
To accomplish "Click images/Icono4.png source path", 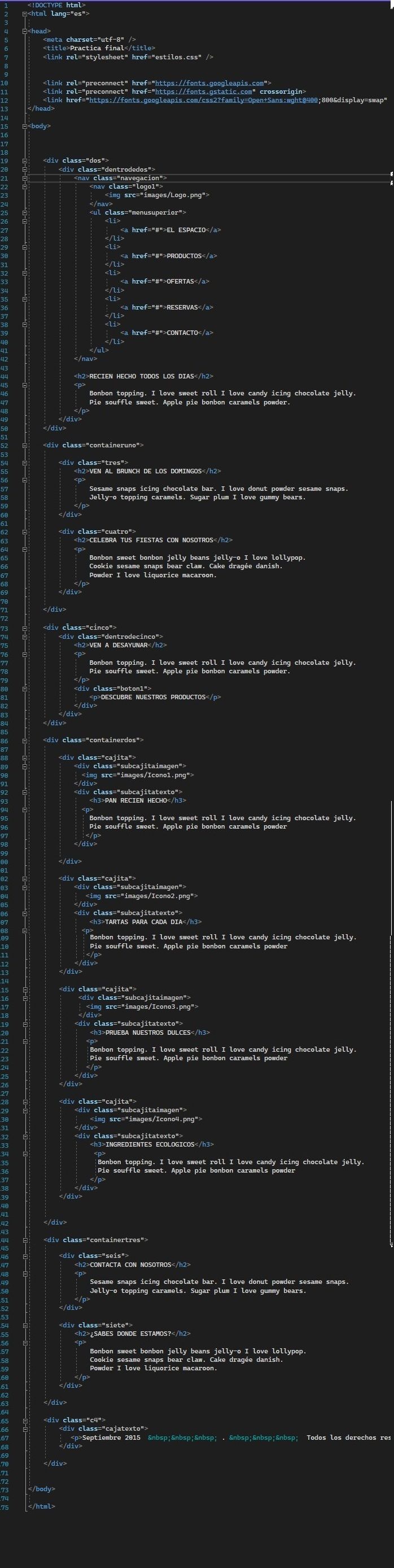I will 163,1119.
